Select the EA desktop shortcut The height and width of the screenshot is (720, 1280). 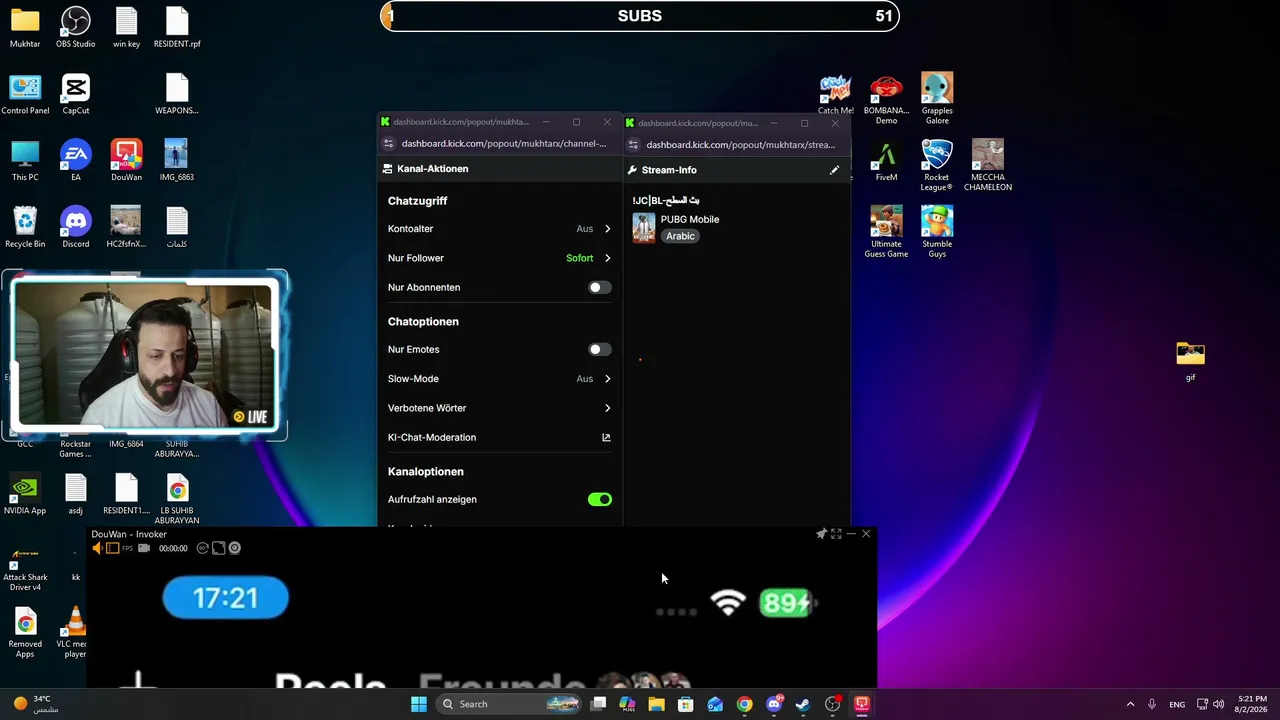75,161
